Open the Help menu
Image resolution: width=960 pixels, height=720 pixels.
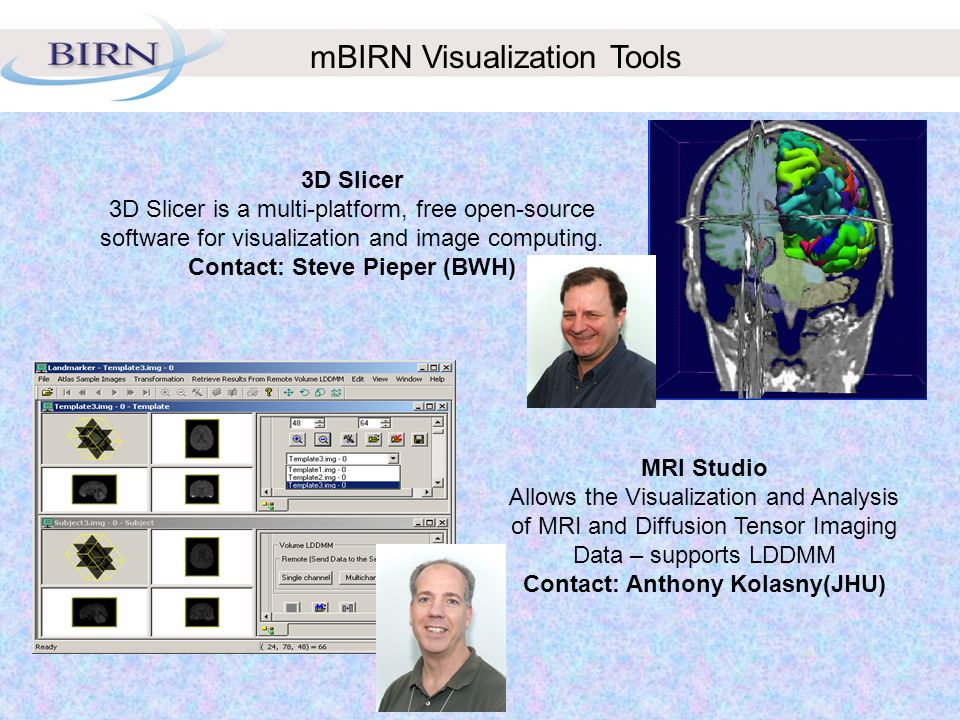(x=437, y=379)
